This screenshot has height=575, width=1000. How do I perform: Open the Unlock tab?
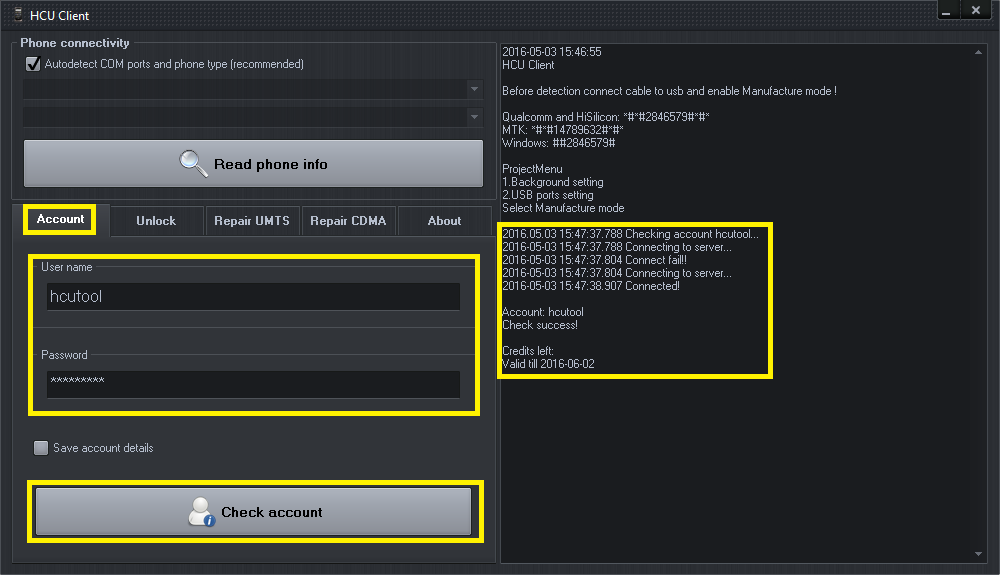tap(156, 221)
